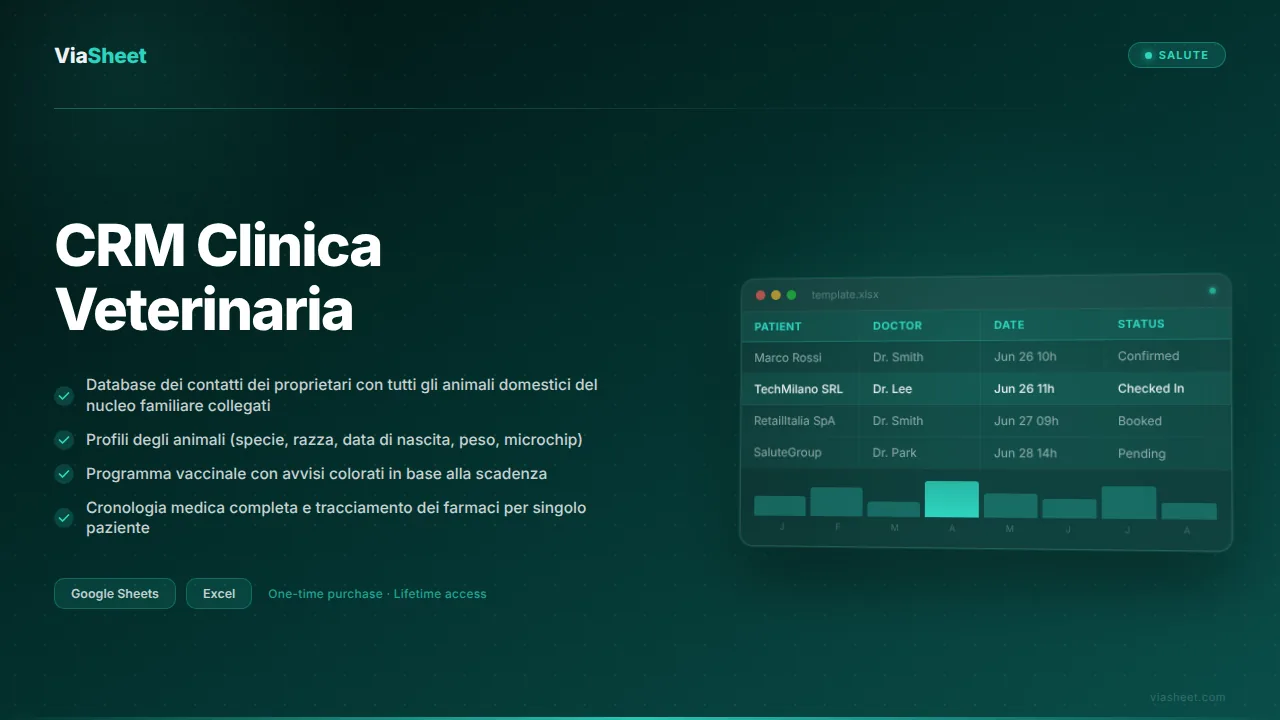Select the Marco Rossi patient cell
This screenshot has width=1280, height=720.
(x=788, y=358)
